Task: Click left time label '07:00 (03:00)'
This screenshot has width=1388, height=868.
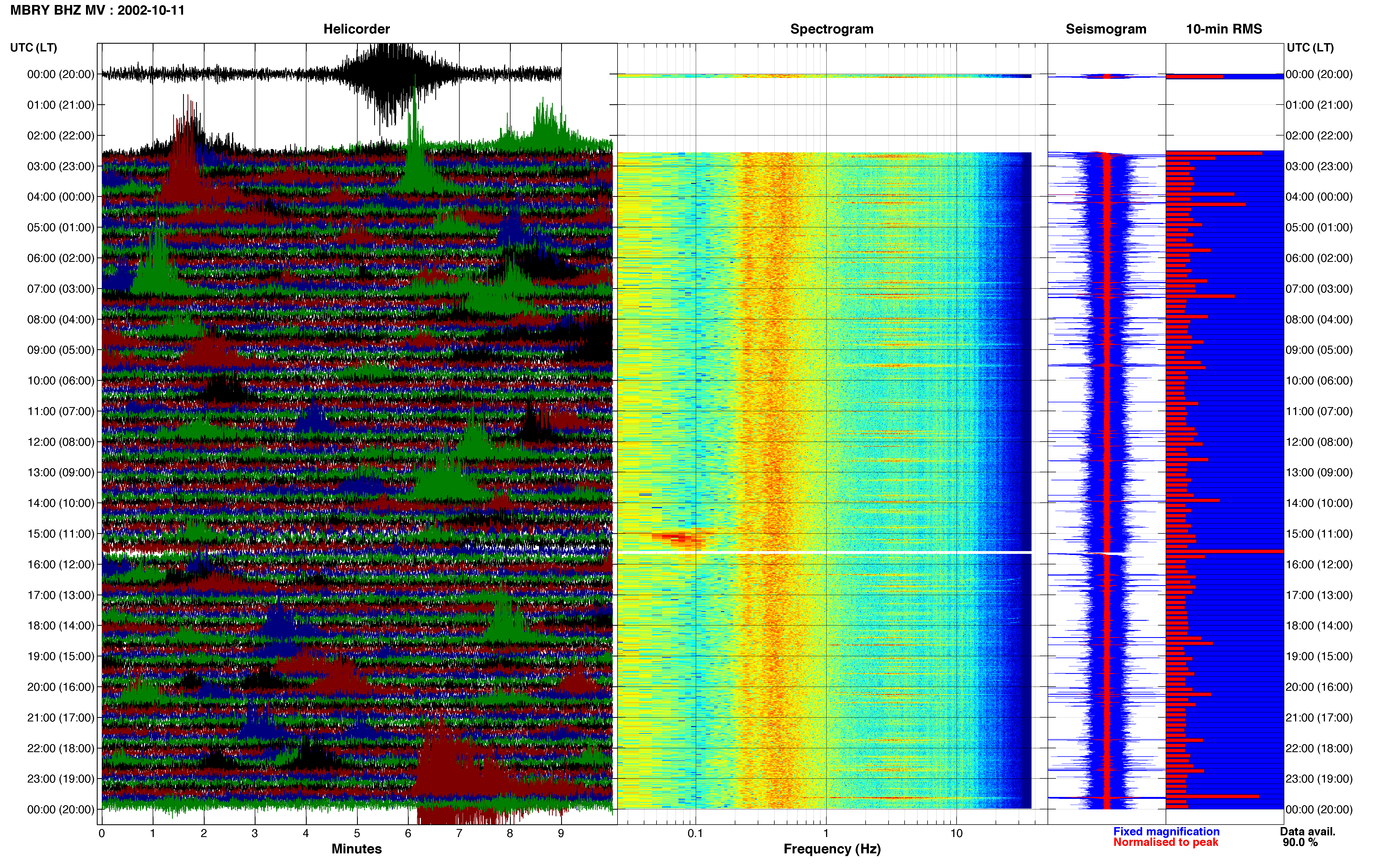Action: pyautogui.click(x=61, y=289)
